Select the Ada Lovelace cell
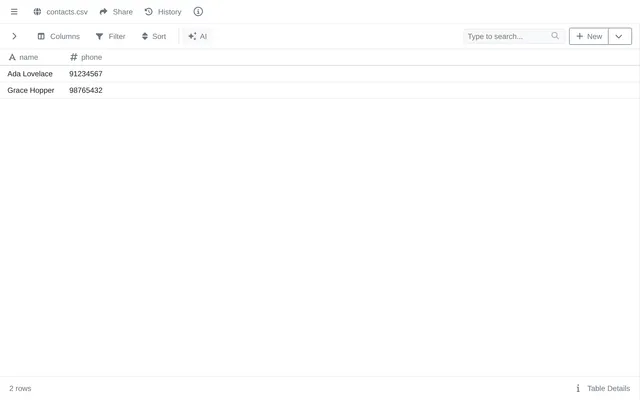Screen dimensions: 640x400 30,74
